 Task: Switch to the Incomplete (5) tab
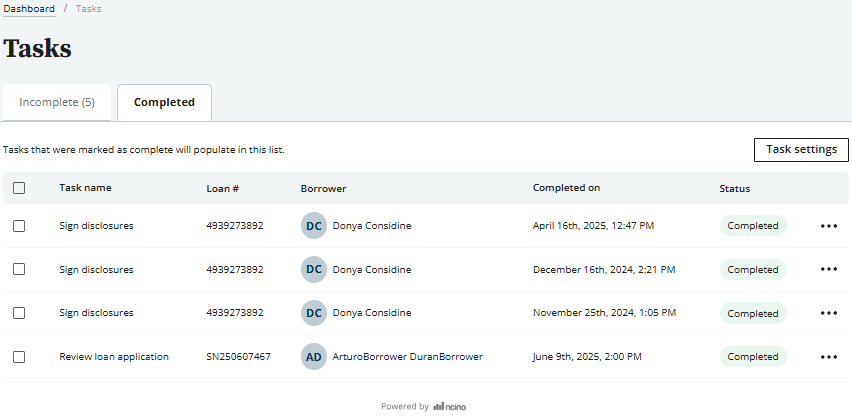[57, 102]
